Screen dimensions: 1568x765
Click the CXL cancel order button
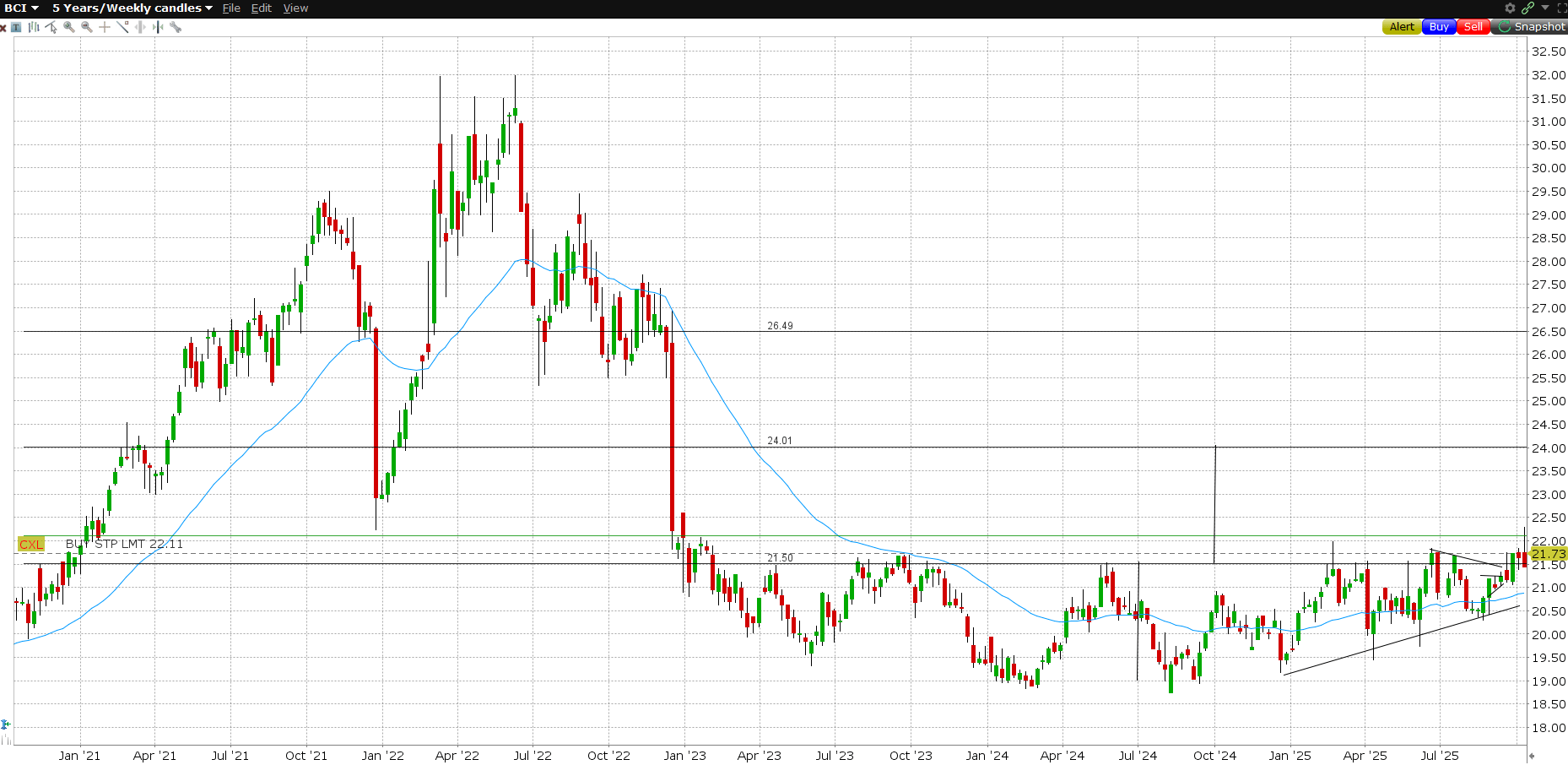coord(31,545)
